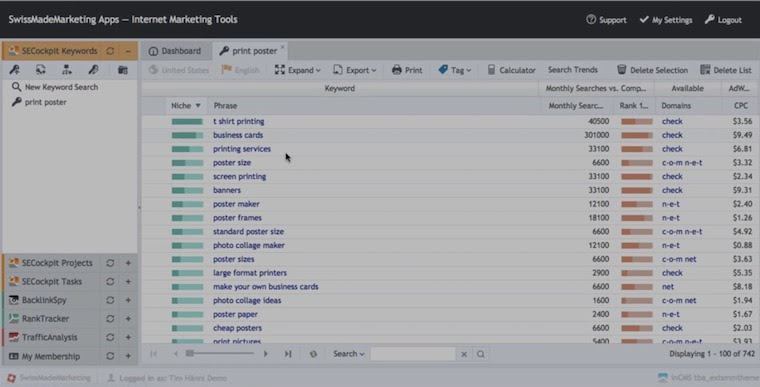The height and width of the screenshot is (387, 760).
Task: Click the United States country button
Action: (x=179, y=70)
